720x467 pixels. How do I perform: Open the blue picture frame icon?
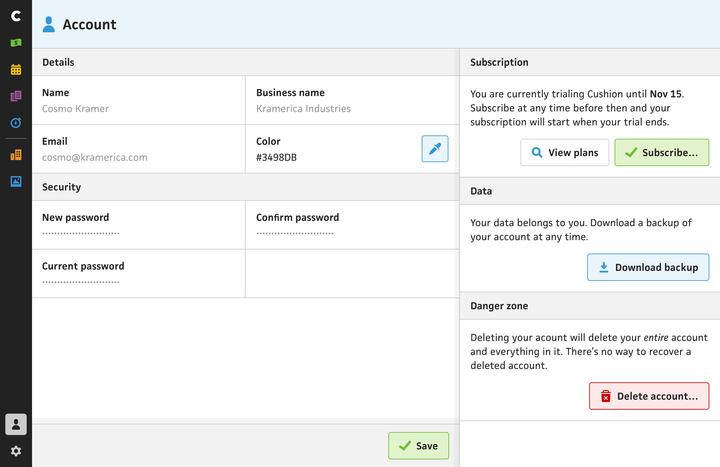click(16, 181)
